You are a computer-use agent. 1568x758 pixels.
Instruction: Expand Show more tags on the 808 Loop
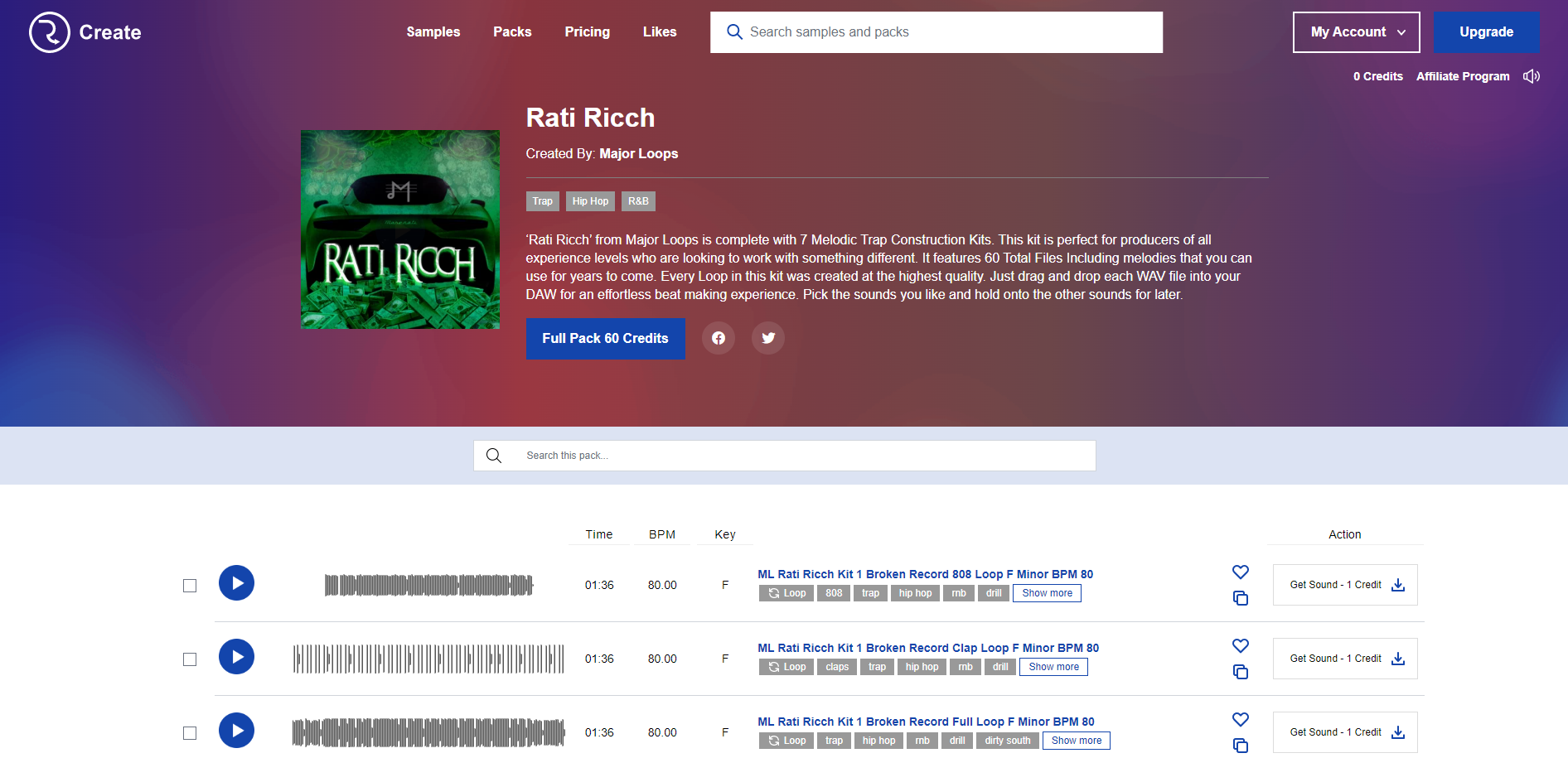tap(1047, 592)
